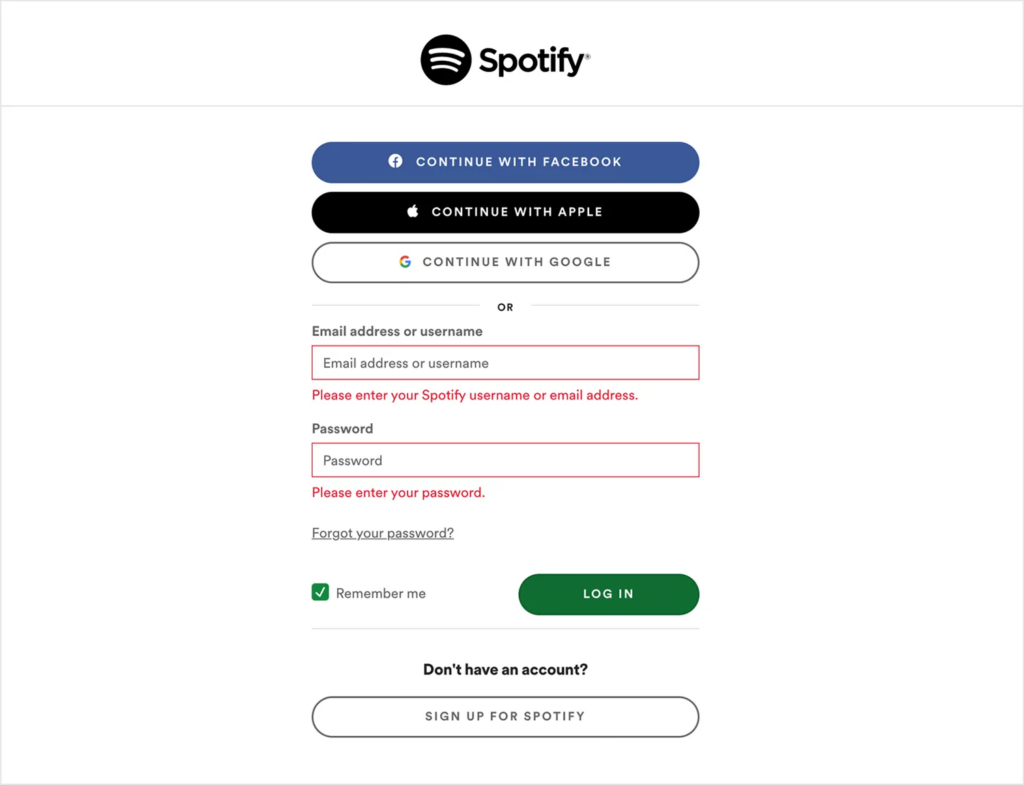The width and height of the screenshot is (1024, 785).
Task: Click the green checkmark next to Remember me
Action: click(319, 592)
